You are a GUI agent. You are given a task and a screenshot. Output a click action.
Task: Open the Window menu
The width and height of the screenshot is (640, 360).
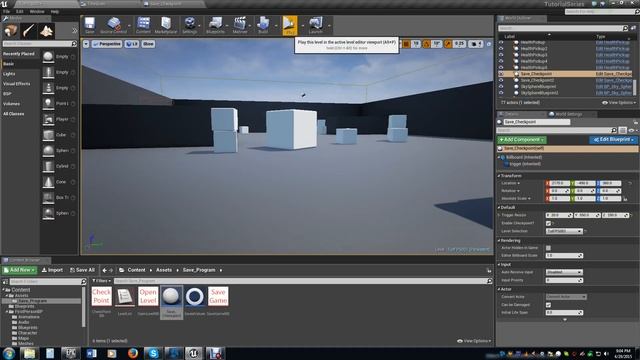[37, 11]
